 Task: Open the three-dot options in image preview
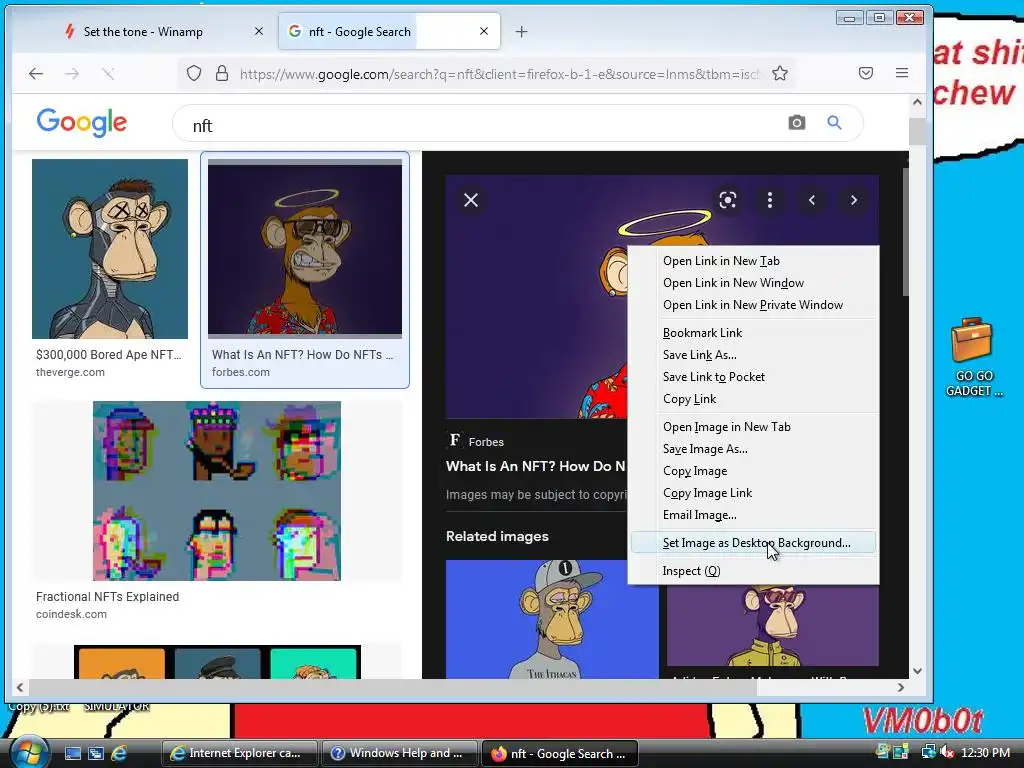770,200
